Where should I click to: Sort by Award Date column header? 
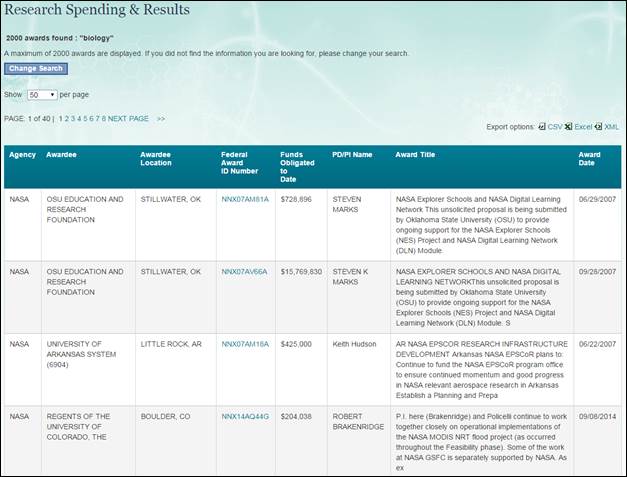click(x=589, y=160)
